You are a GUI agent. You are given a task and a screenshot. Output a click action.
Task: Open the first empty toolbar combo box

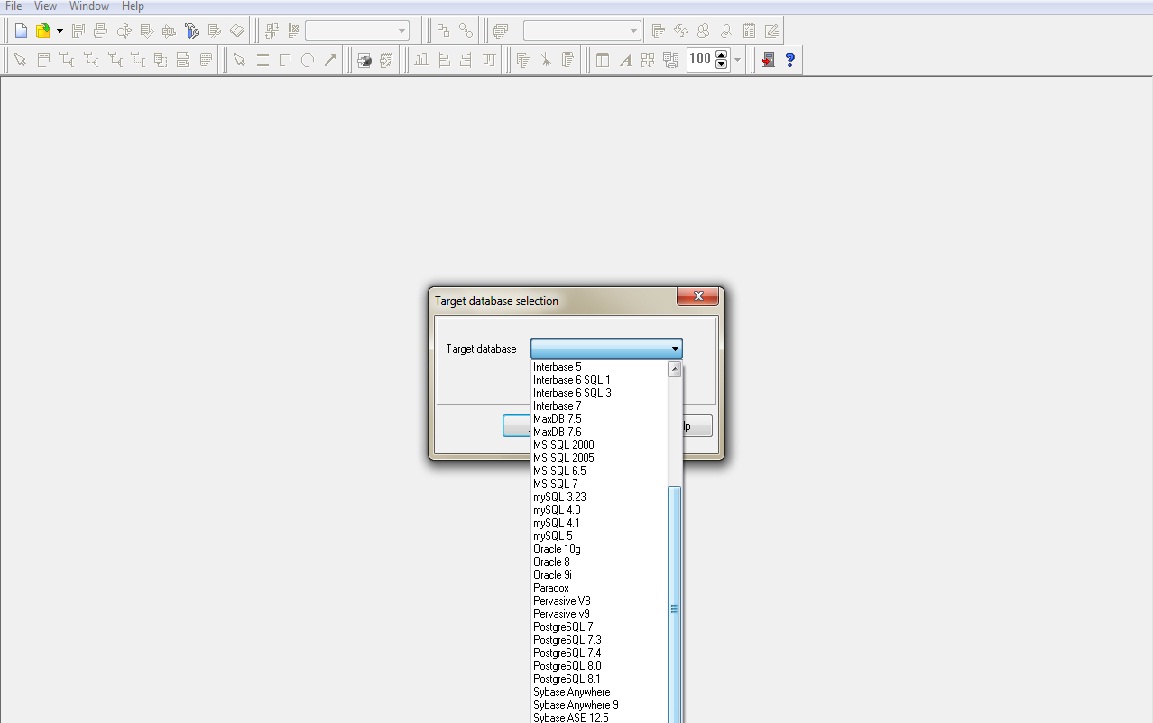click(x=357, y=31)
